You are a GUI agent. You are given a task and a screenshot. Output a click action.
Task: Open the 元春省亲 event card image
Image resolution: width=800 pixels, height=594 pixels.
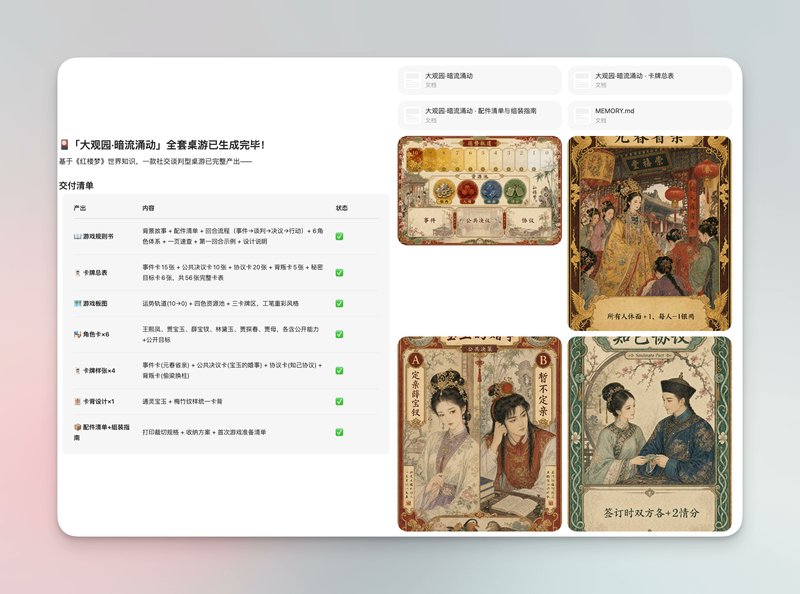click(x=649, y=233)
